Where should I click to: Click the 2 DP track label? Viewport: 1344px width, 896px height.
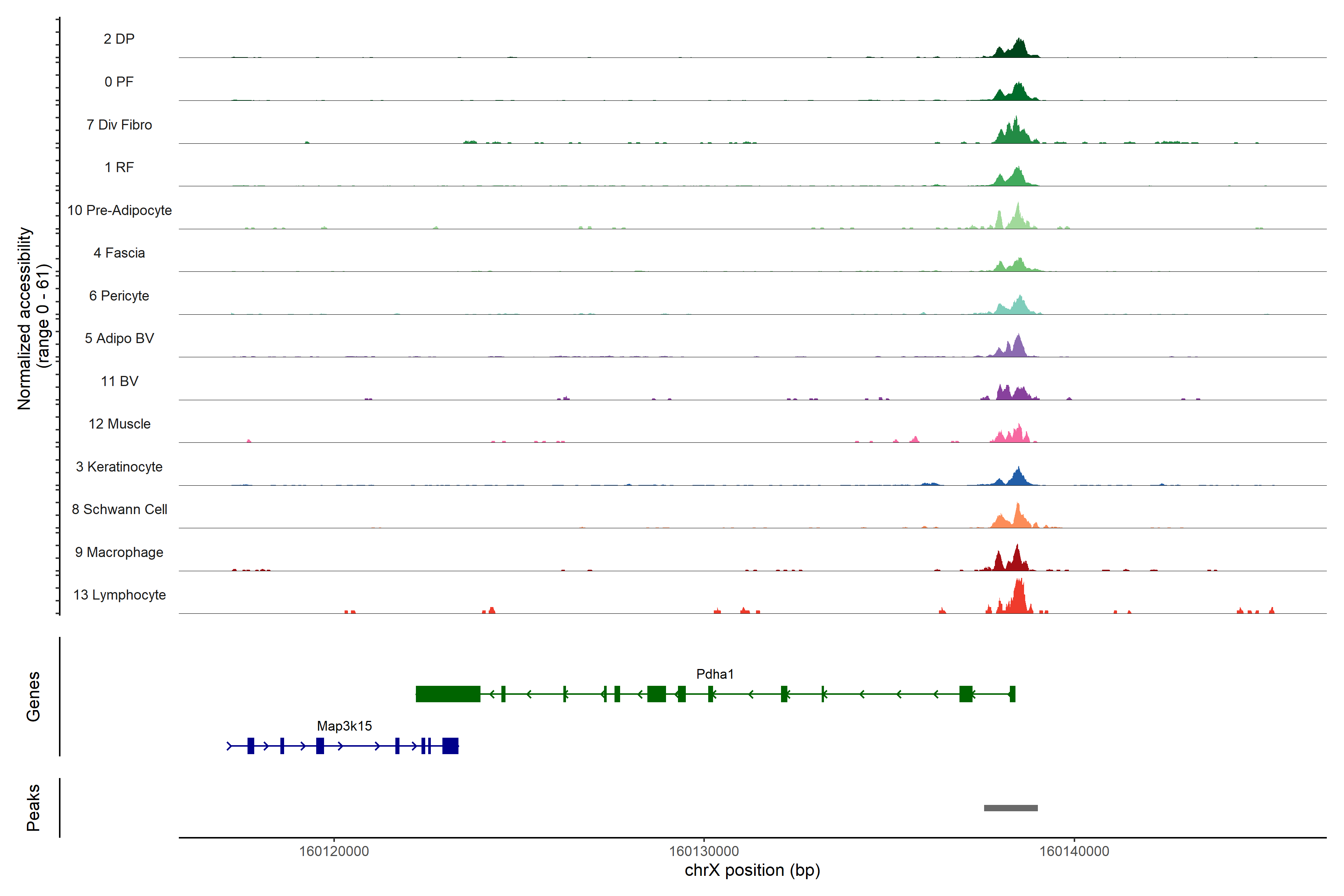coord(119,39)
